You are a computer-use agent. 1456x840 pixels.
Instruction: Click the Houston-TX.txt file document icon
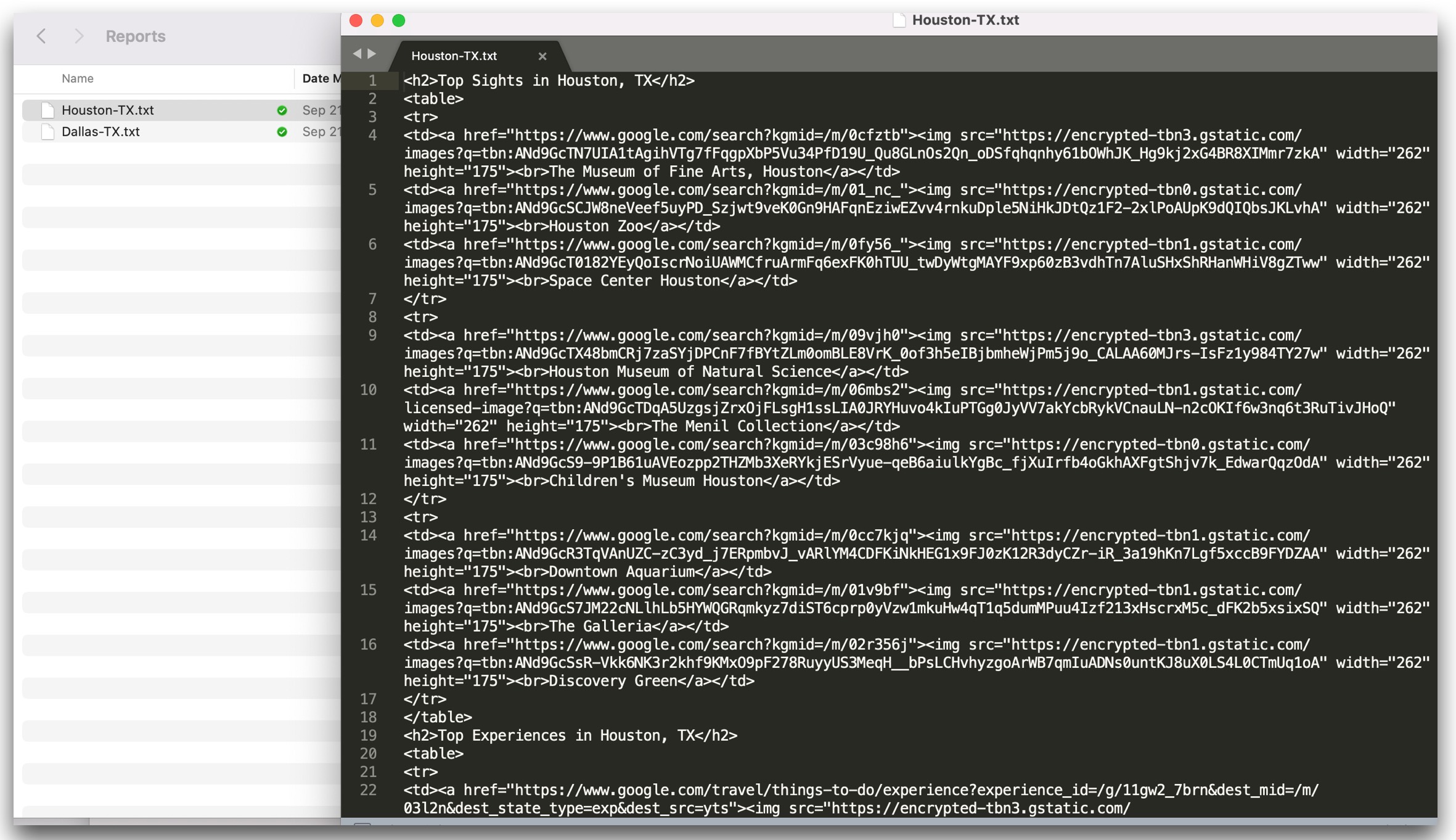(x=48, y=110)
